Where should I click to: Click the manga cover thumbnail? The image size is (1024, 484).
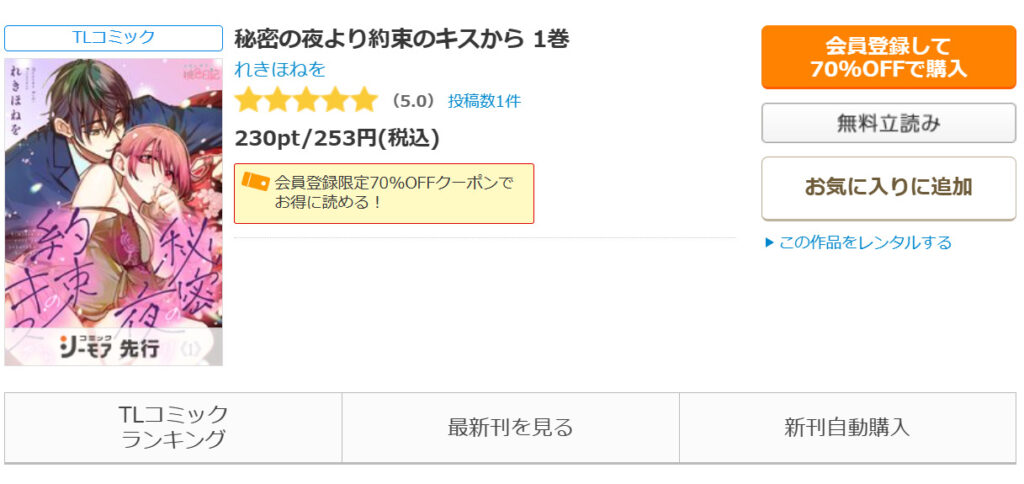coord(114,212)
